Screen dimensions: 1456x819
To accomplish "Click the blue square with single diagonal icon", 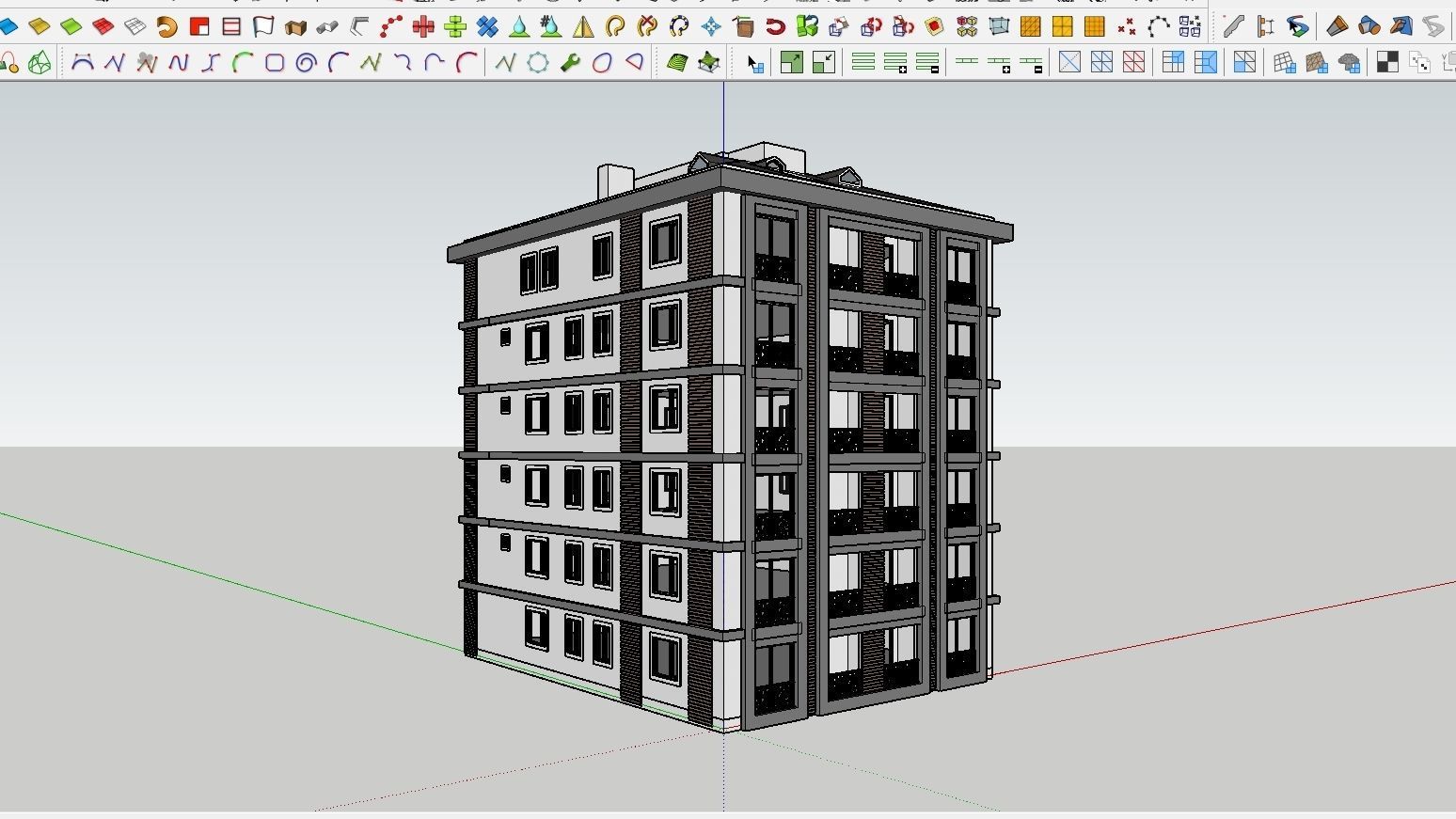I will click(1070, 63).
